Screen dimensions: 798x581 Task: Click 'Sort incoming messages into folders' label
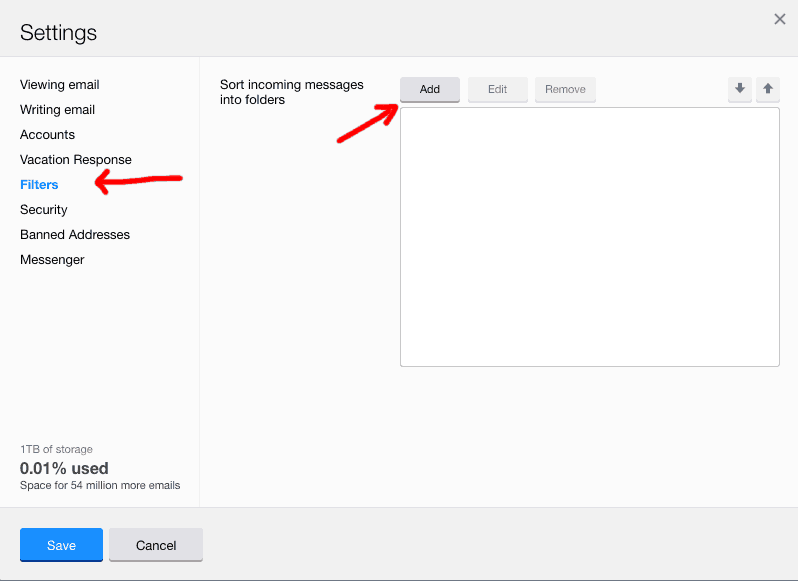[x=292, y=92]
